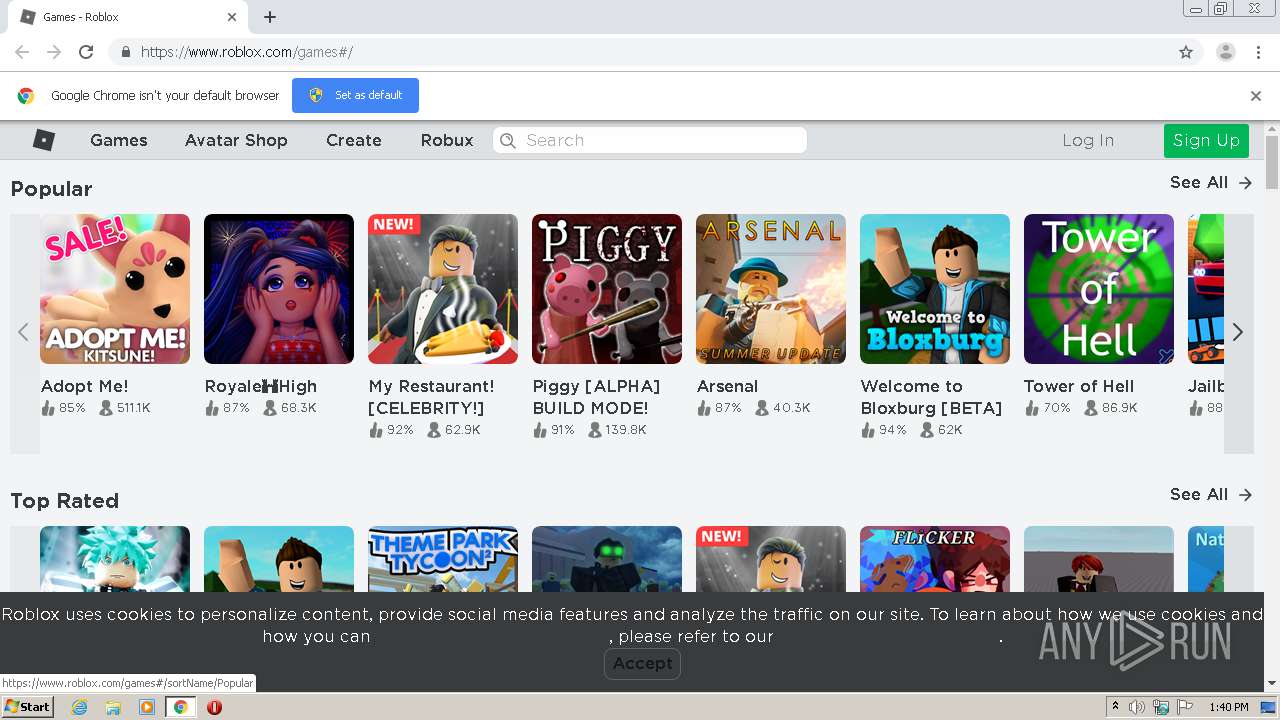
Task: Open Theme Park Tycoon 2 thumbnail
Action: point(443,560)
